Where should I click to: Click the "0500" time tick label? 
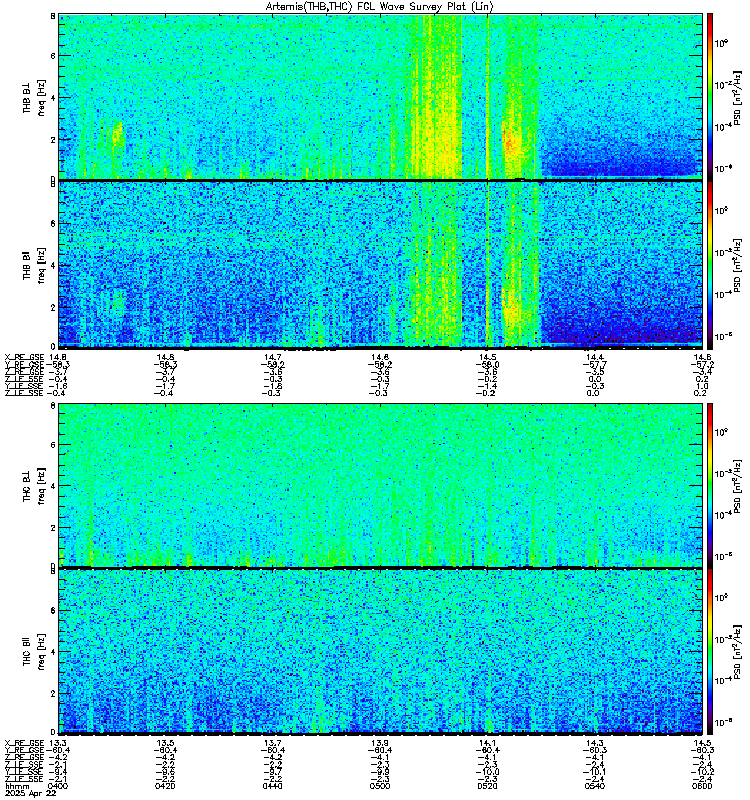(x=380, y=786)
